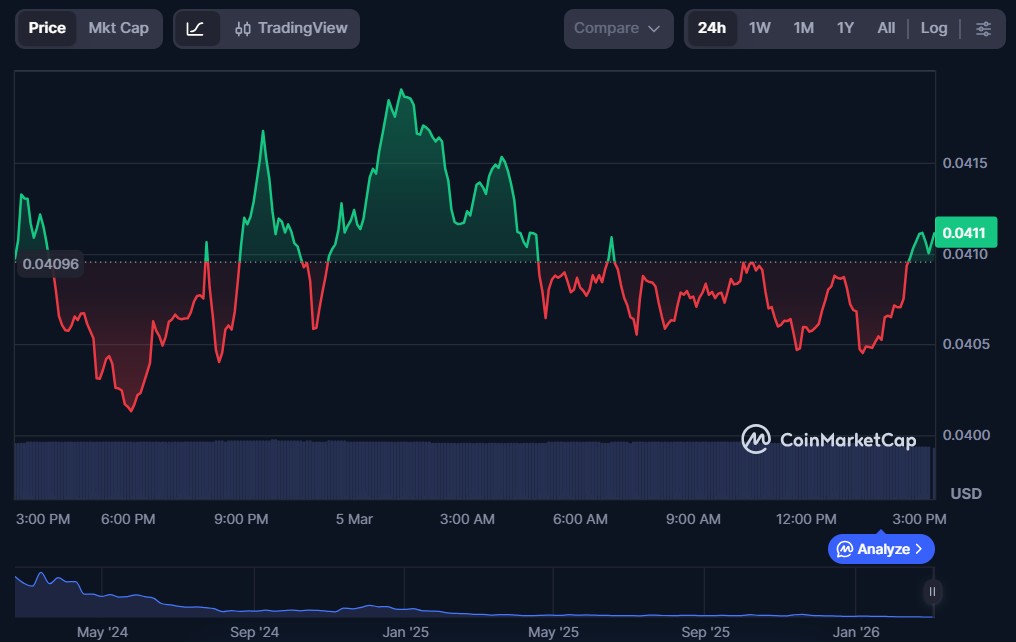Switch to Mkt Cap tab
1016x642 pixels.
[118, 28]
